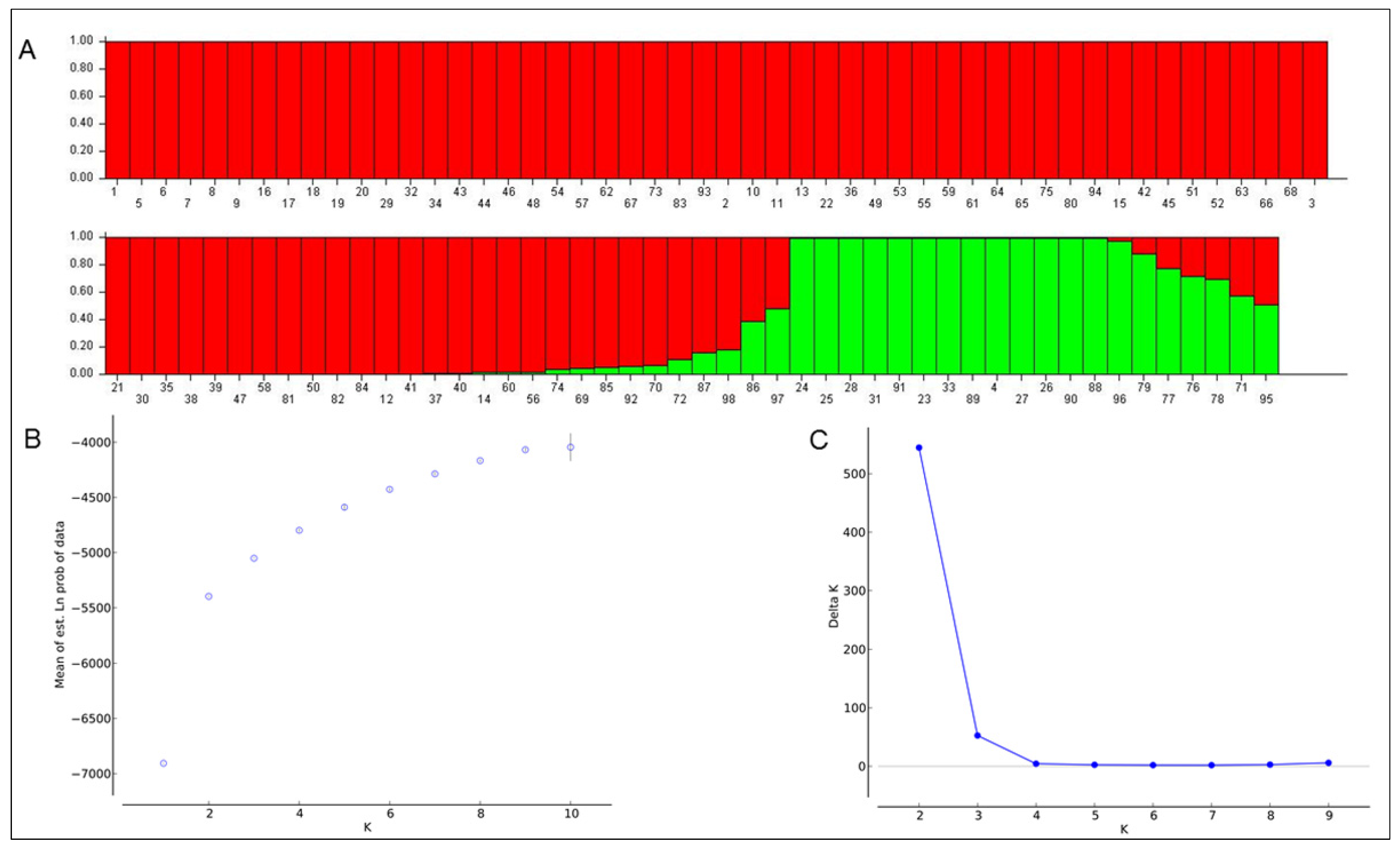The height and width of the screenshot is (854, 1400).
Task: Click the red bar for sample 21
Action: [x=118, y=305]
